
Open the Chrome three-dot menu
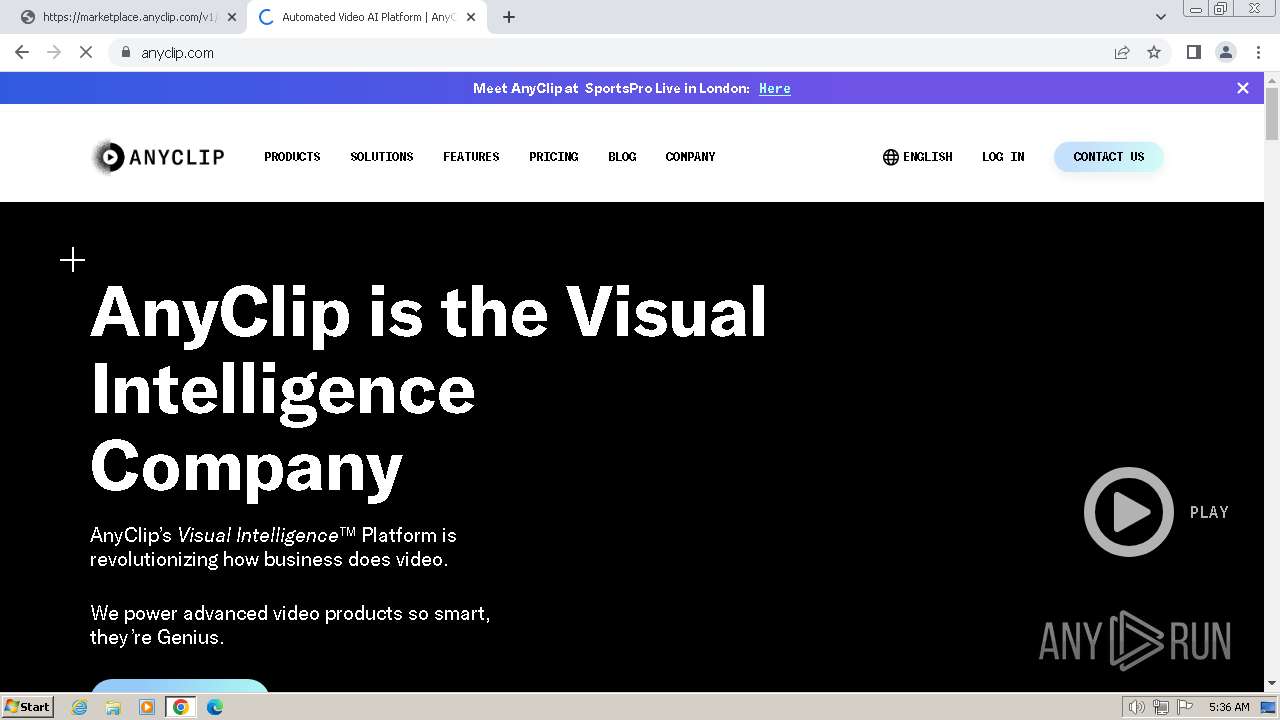(1258, 52)
